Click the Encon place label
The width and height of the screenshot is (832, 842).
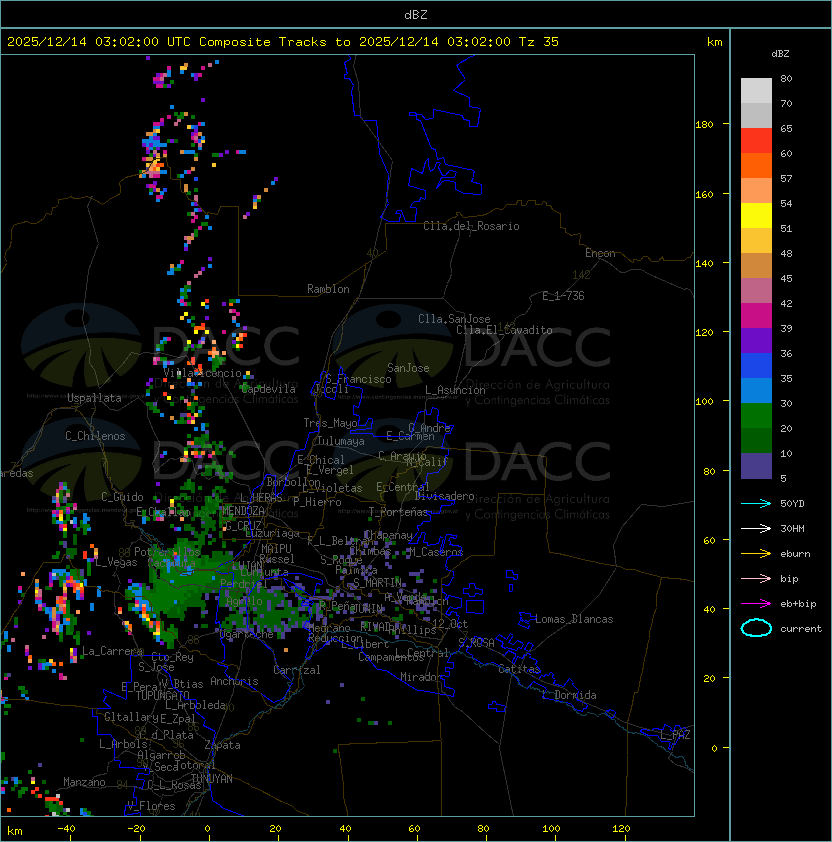pyautogui.click(x=600, y=253)
